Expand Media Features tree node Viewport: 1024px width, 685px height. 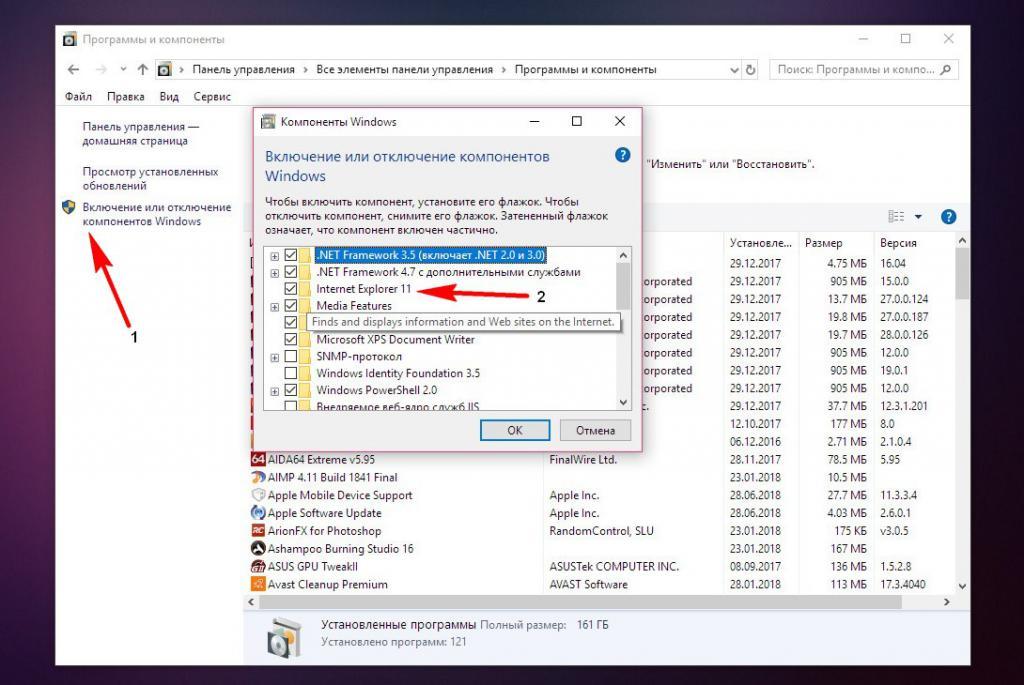click(x=275, y=307)
